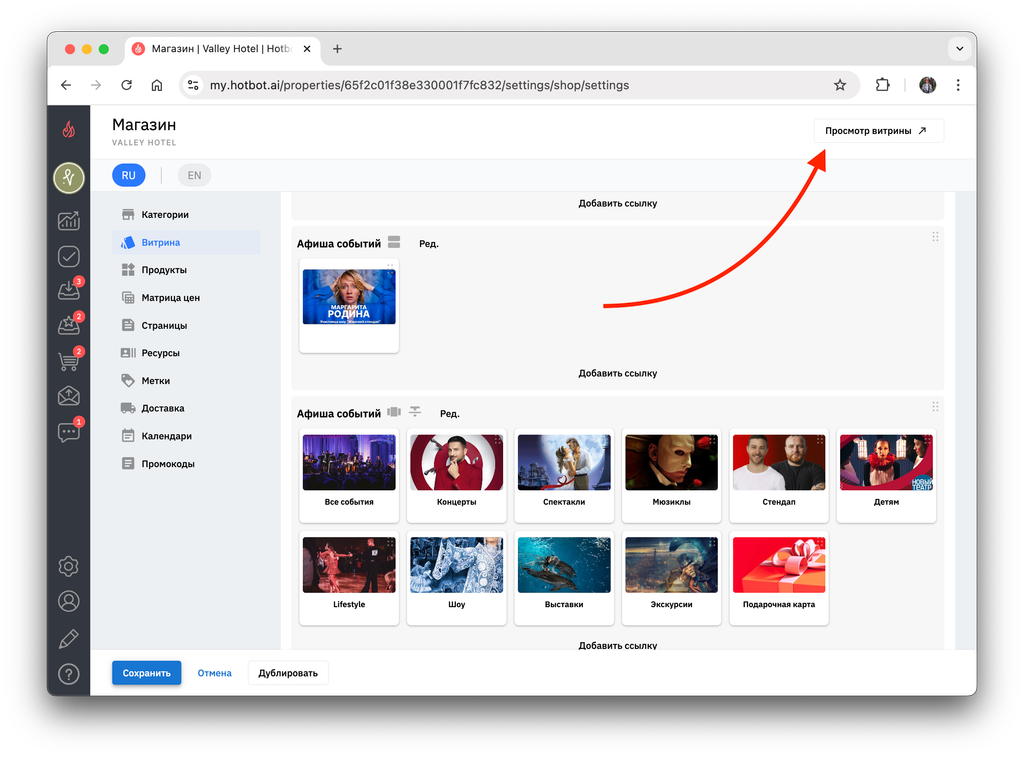Open the Матрица цен menu item
The width and height of the screenshot is (1024, 758).
click(x=186, y=298)
